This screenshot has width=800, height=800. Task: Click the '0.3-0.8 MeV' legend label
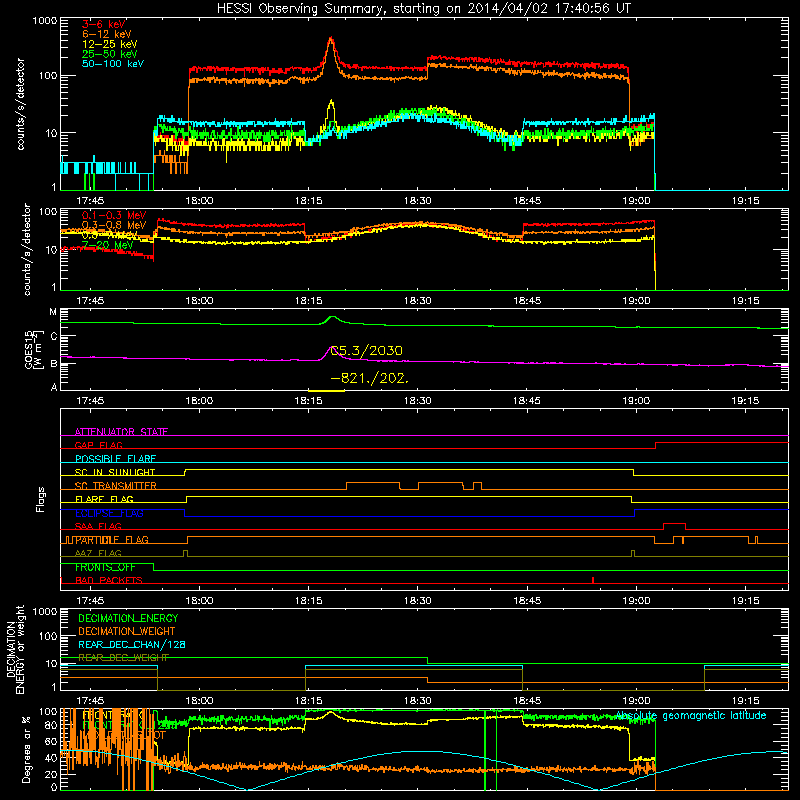tap(114, 225)
